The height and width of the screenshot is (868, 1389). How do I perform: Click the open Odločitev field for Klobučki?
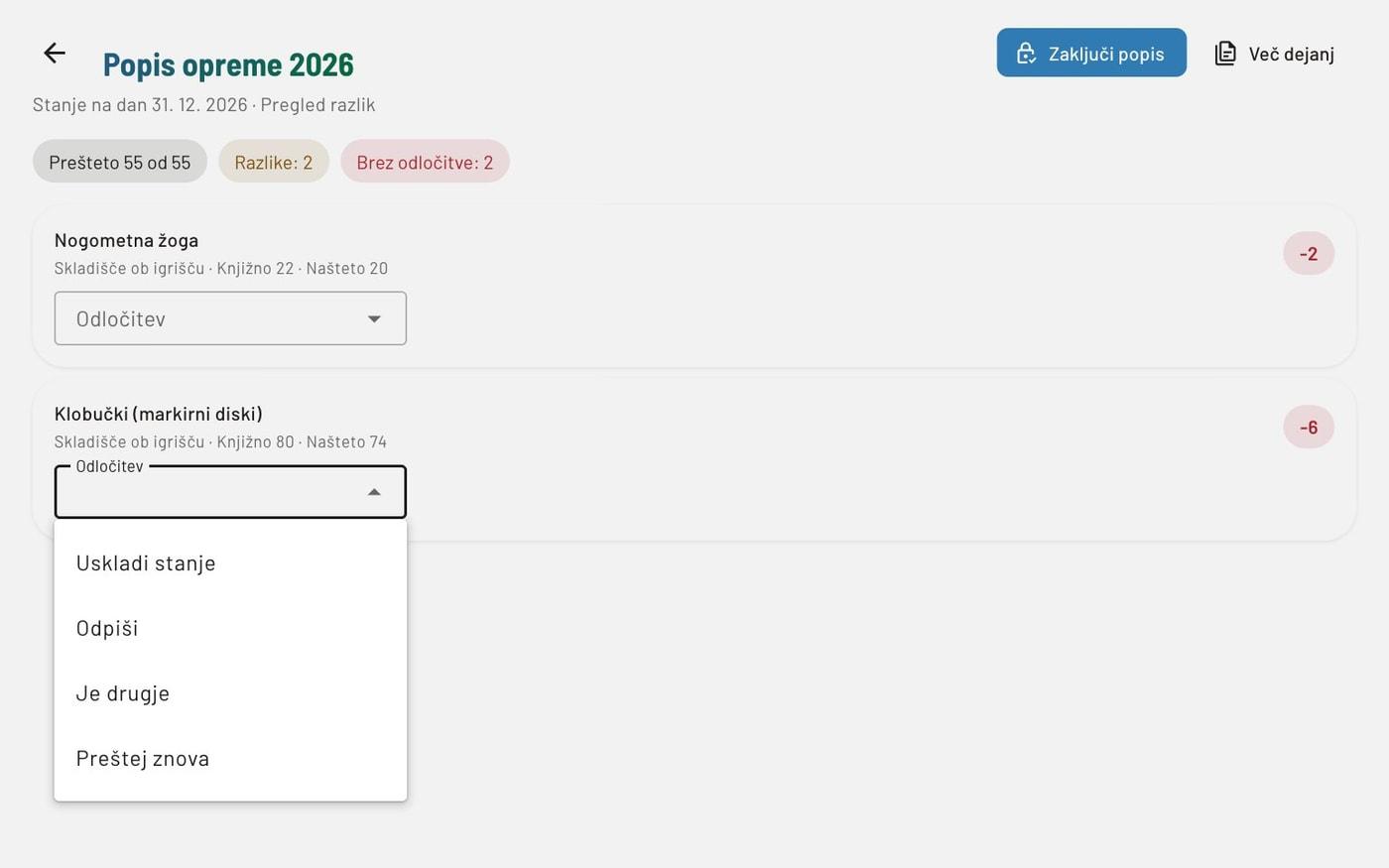(230, 492)
